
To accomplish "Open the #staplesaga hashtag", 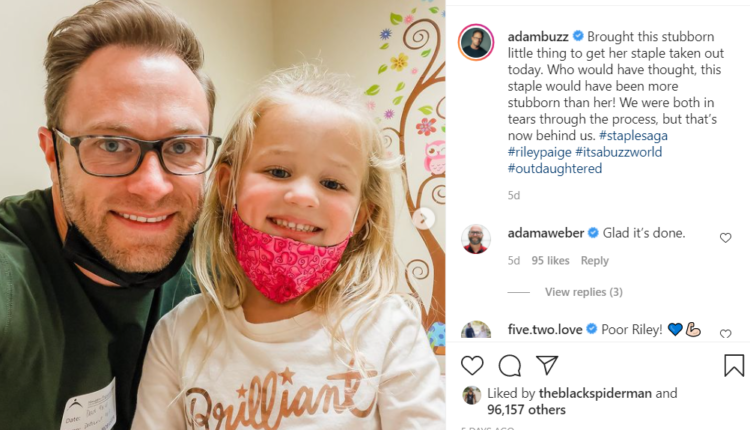I will pos(633,135).
